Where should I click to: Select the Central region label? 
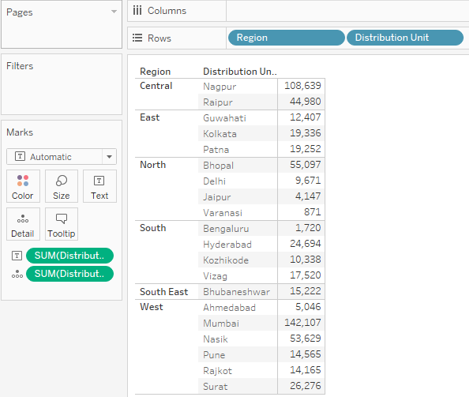click(156, 86)
